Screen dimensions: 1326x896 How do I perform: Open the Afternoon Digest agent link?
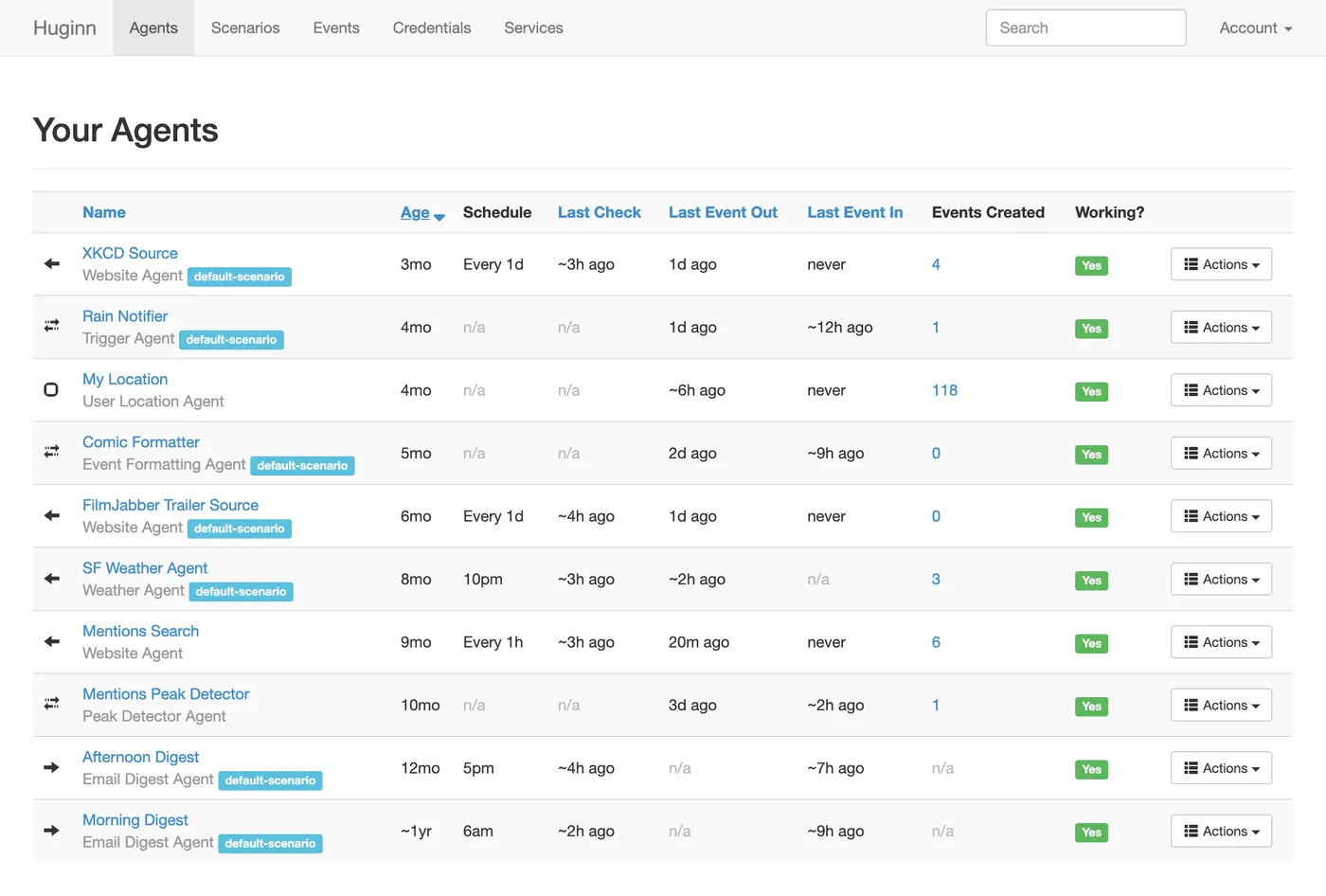[140, 757]
